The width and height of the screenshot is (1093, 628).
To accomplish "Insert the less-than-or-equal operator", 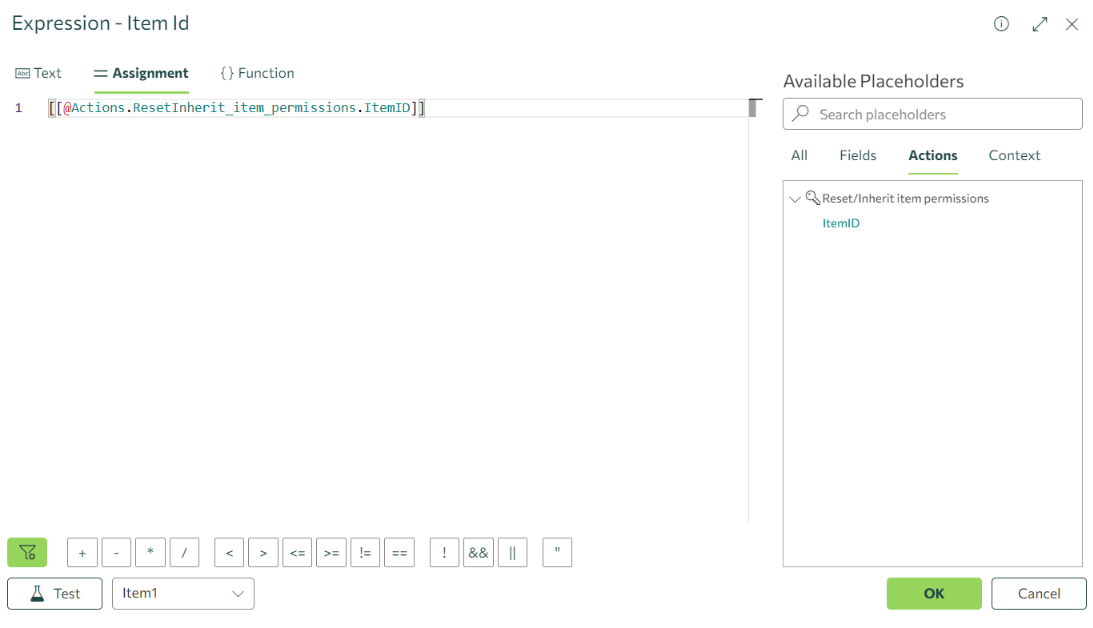I will pos(298,553).
